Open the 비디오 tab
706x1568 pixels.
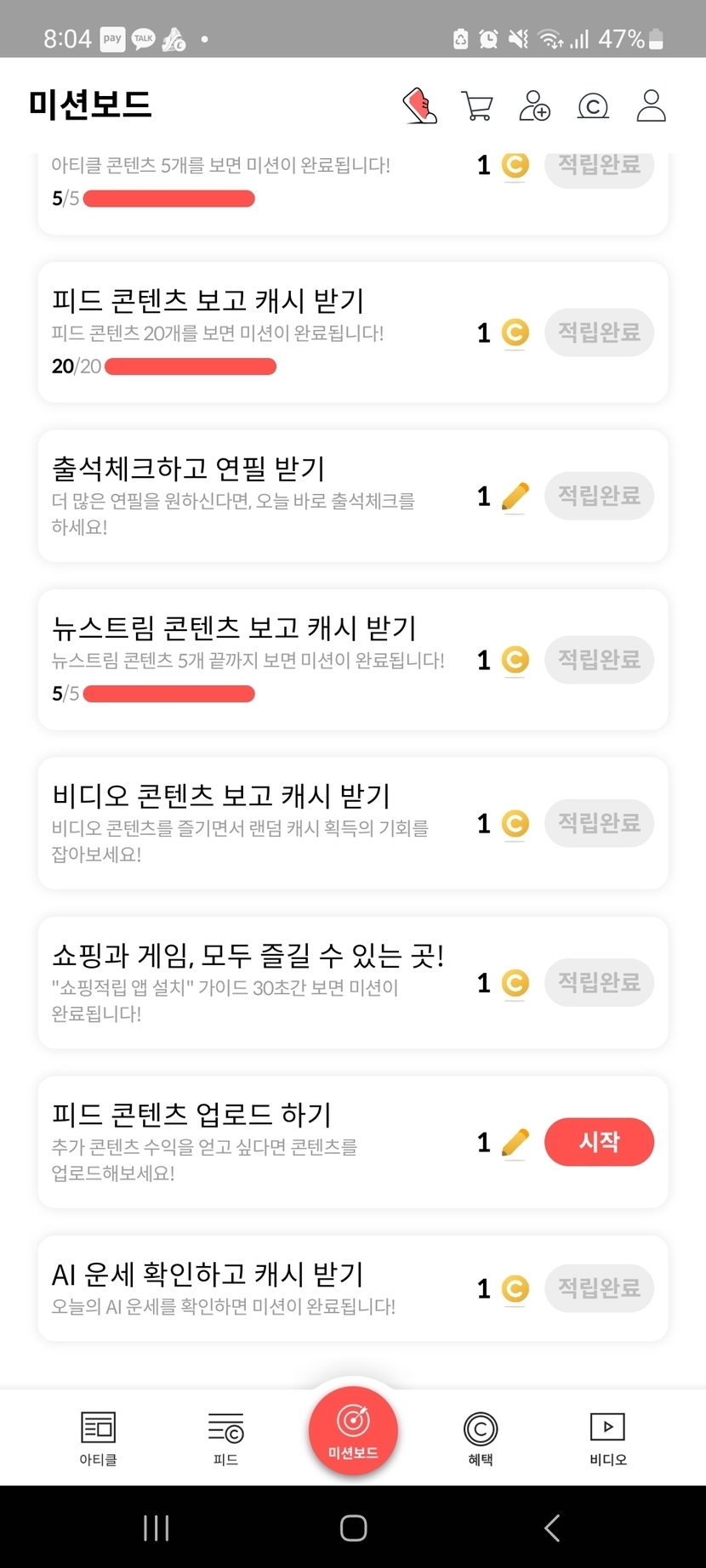pyautogui.click(x=607, y=1439)
